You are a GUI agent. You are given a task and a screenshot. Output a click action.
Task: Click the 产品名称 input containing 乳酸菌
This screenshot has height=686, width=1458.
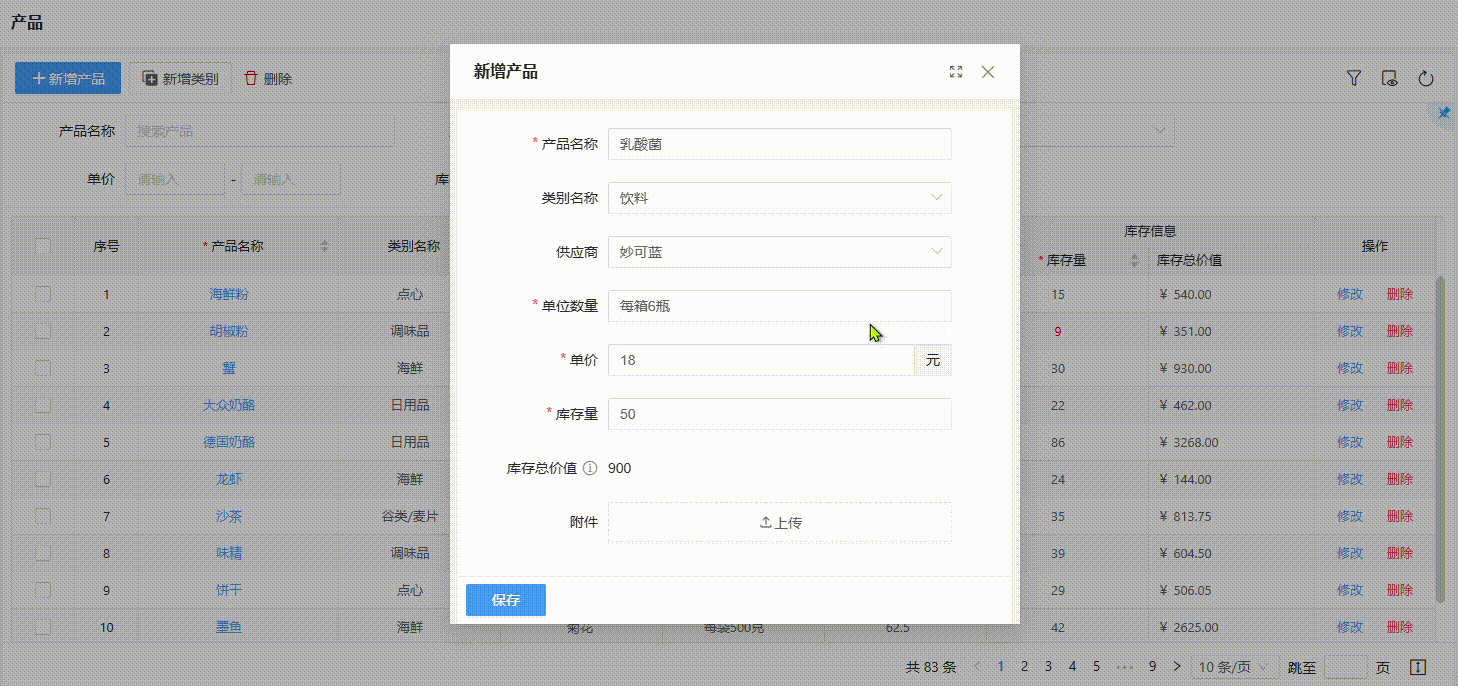click(779, 144)
